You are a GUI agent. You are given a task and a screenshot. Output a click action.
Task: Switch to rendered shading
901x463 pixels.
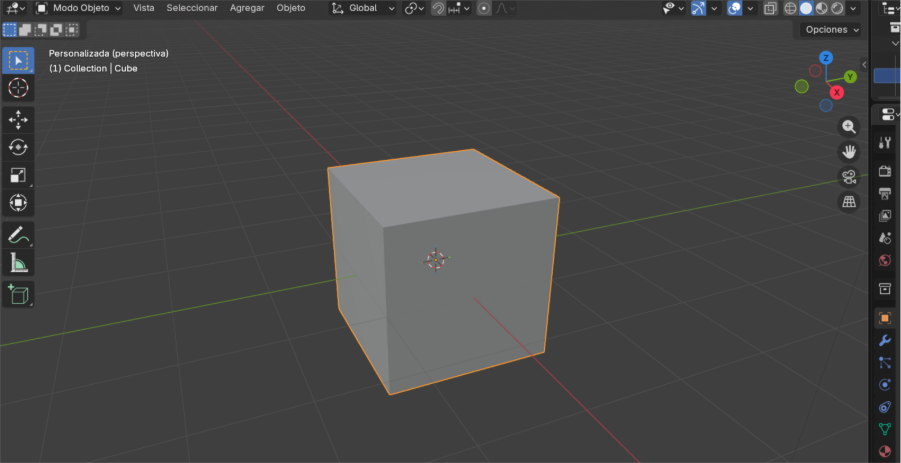(837, 8)
